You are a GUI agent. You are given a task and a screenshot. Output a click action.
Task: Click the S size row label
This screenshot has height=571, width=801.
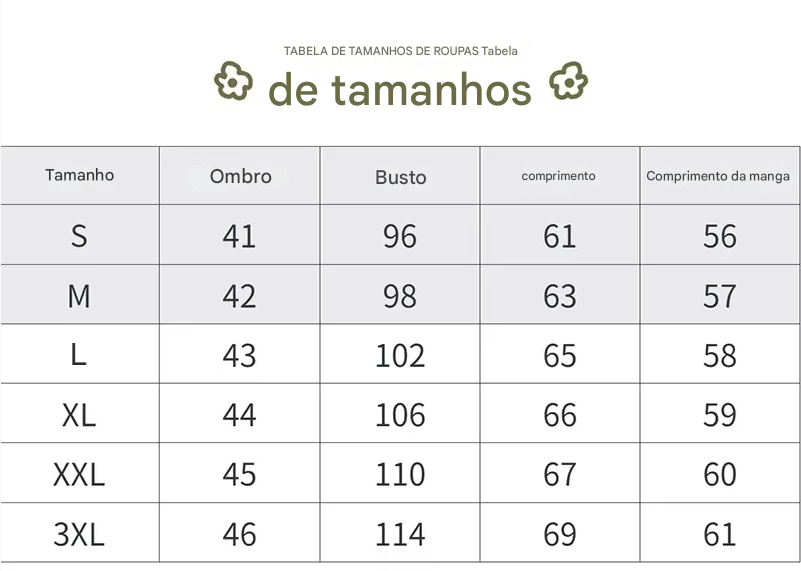tap(79, 236)
